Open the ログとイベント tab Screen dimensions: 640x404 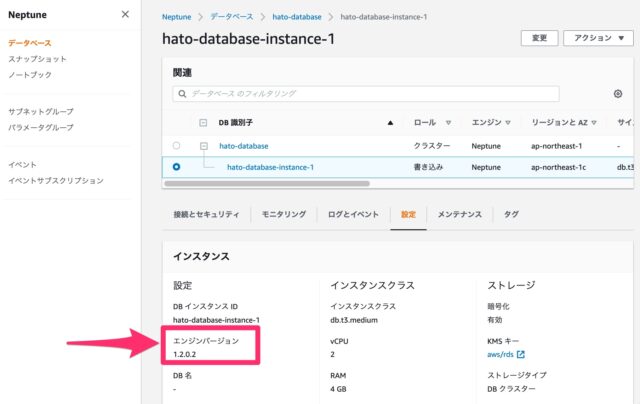pyautogui.click(x=353, y=214)
